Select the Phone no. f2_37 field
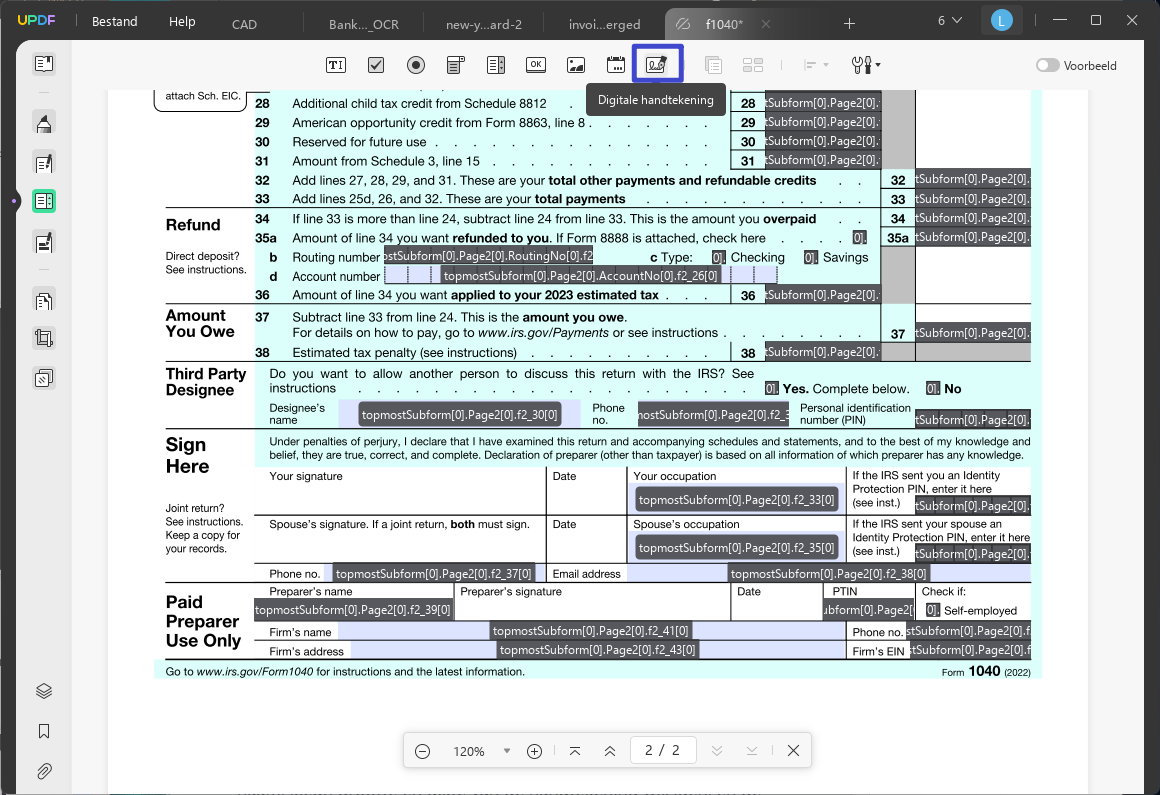This screenshot has height=795, width=1160. 433,573
